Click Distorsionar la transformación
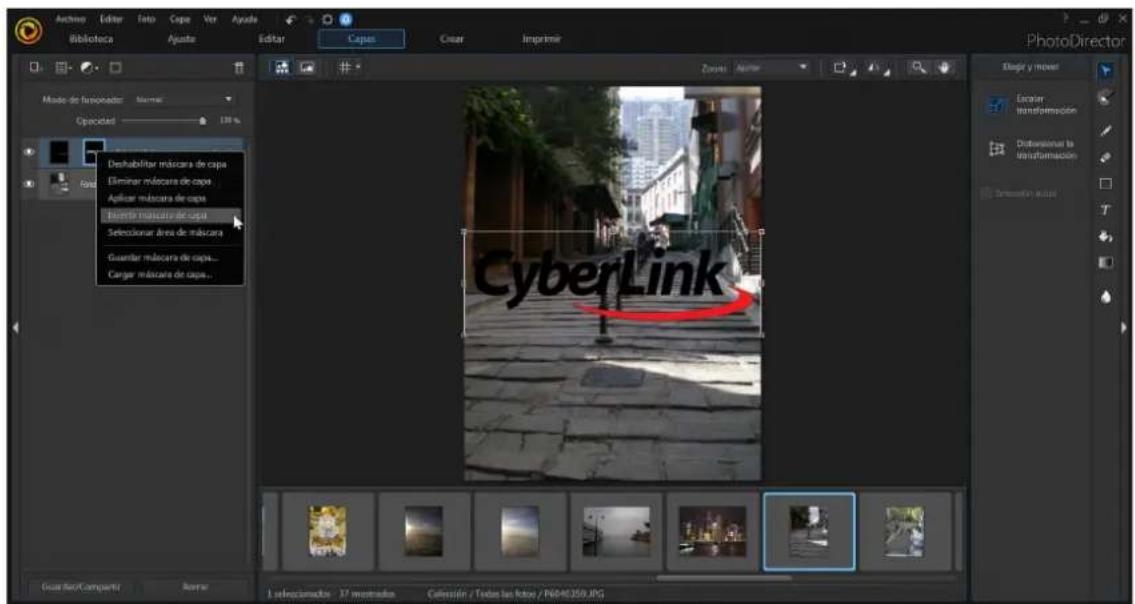Image resolution: width=1135 pixels, height=604 pixels. click(x=1033, y=150)
